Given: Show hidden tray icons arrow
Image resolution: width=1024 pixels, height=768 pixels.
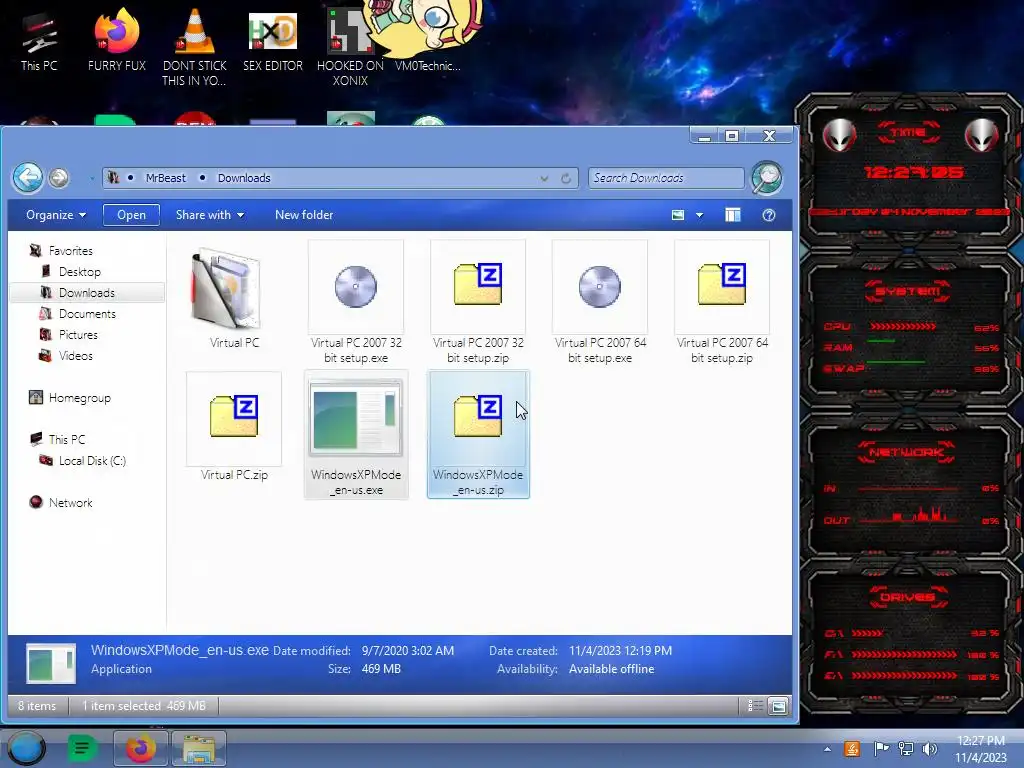Looking at the screenshot, I should click(827, 749).
